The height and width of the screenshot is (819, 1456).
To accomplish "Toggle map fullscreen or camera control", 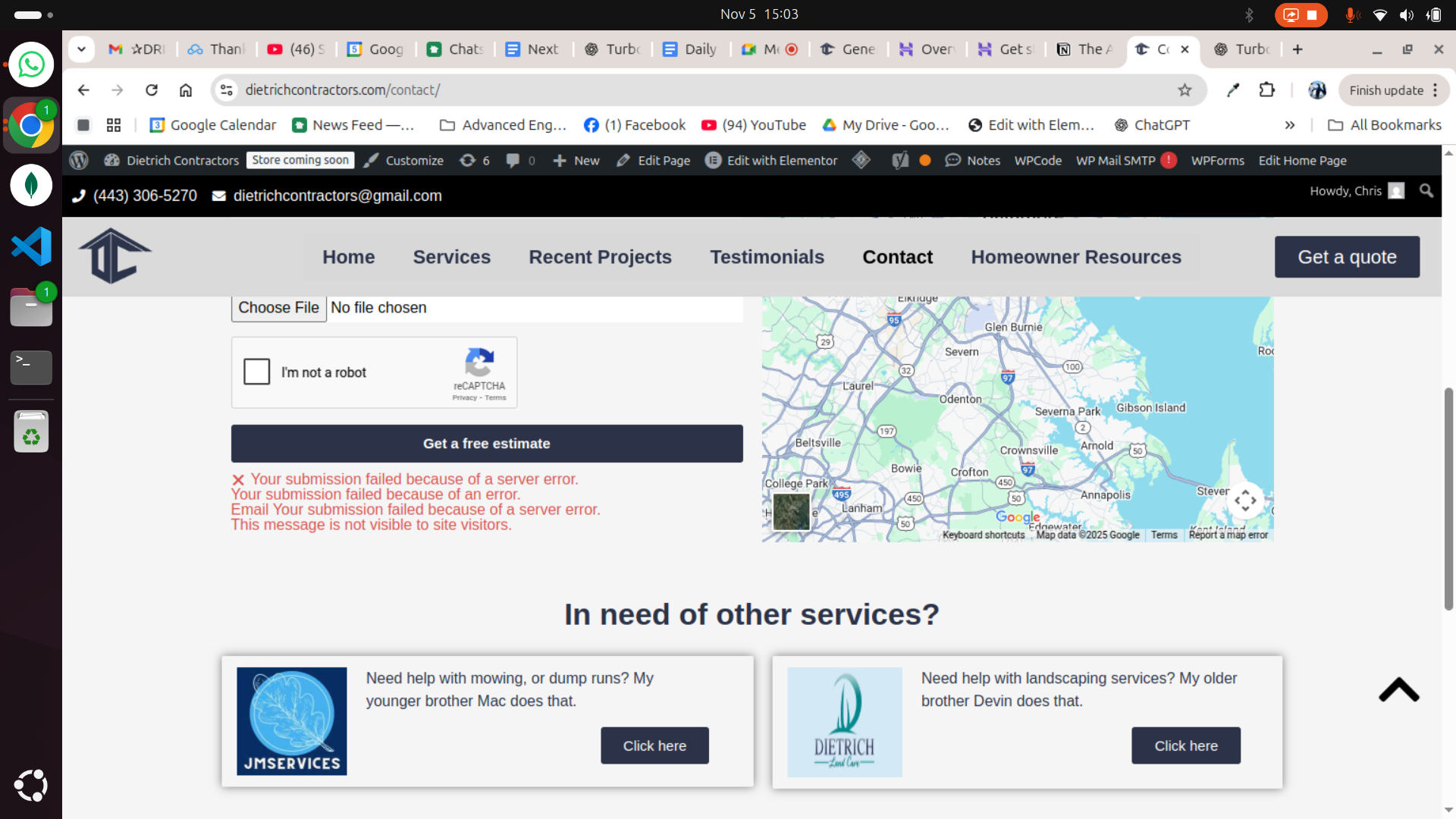I will coord(1244,500).
